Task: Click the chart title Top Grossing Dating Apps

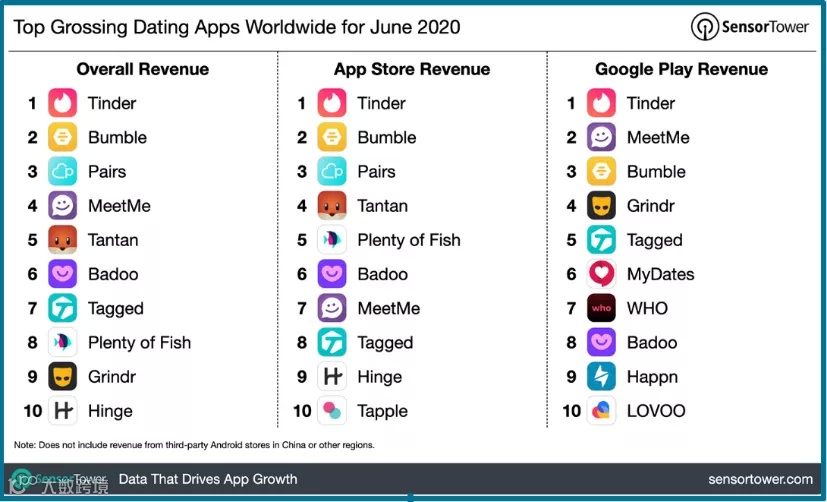Action: (x=237, y=27)
